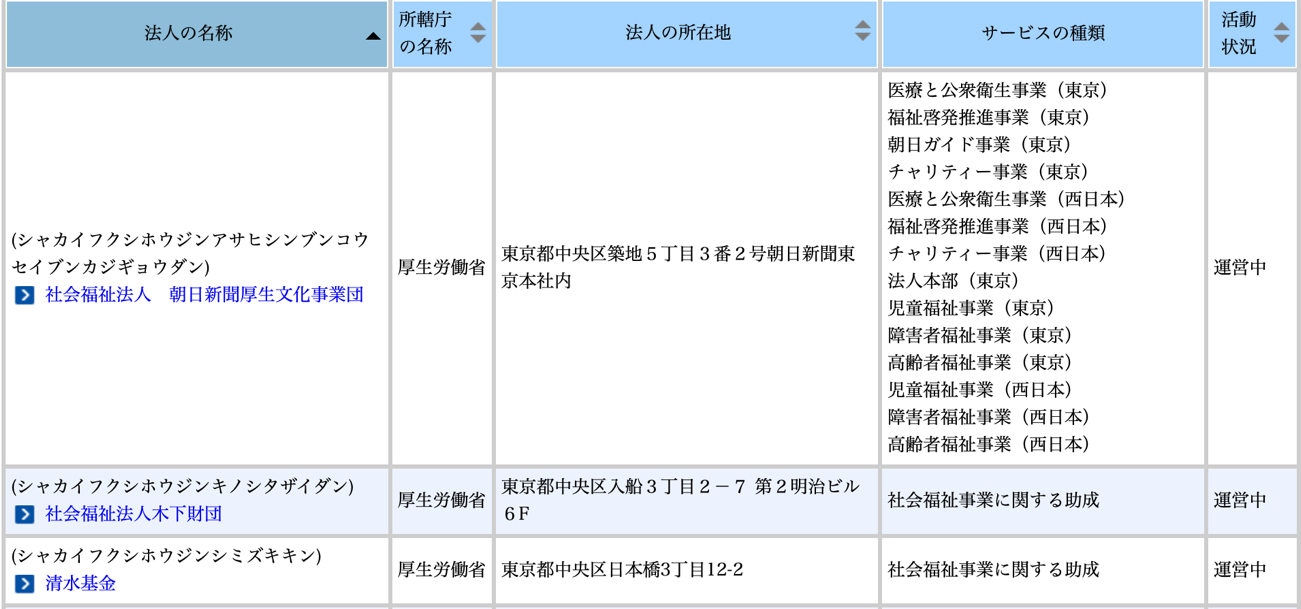
Task: Click the サービスの種類 column header
Action: tap(1043, 34)
